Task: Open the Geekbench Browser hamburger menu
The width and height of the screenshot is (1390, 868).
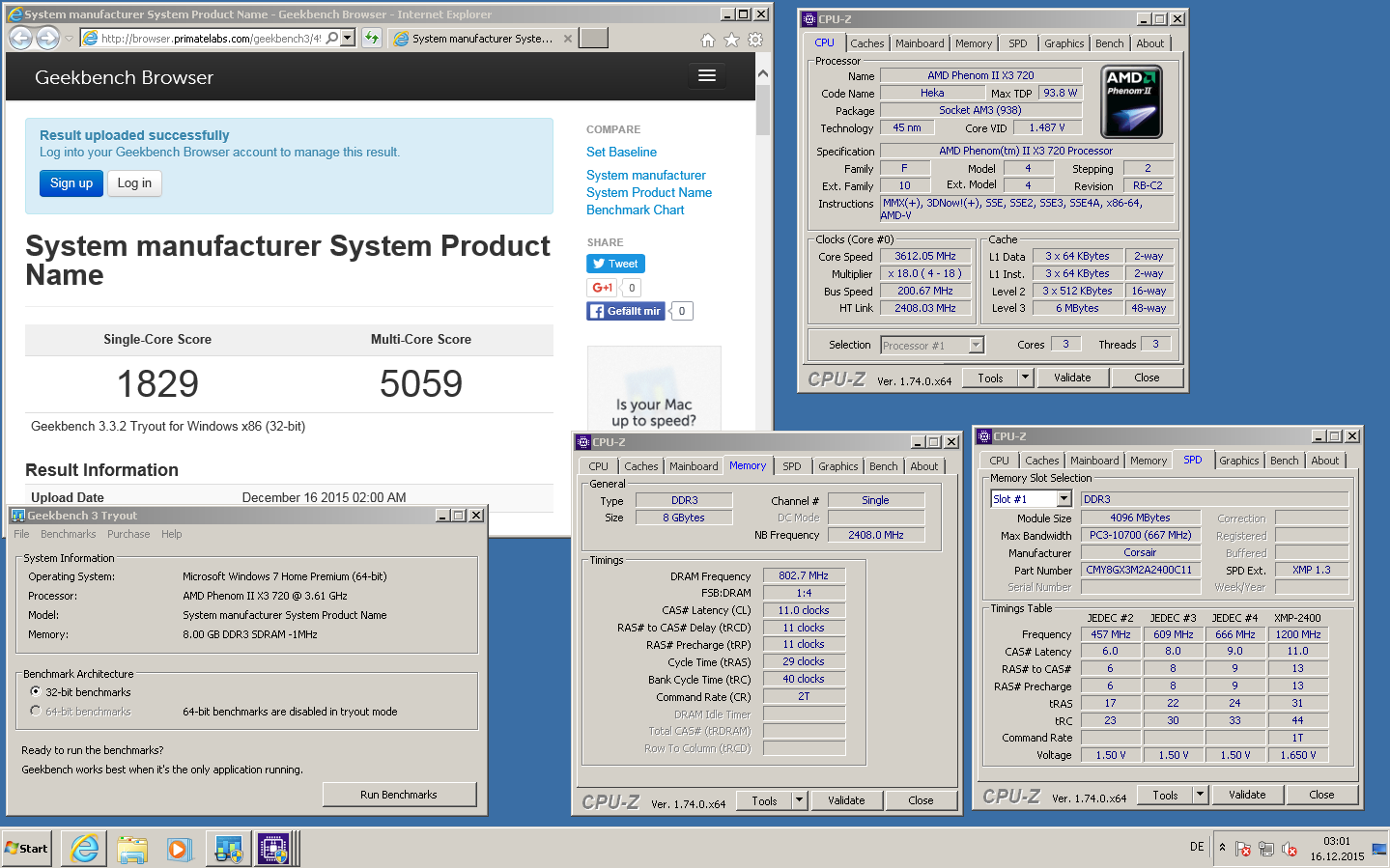Action: 707,76
